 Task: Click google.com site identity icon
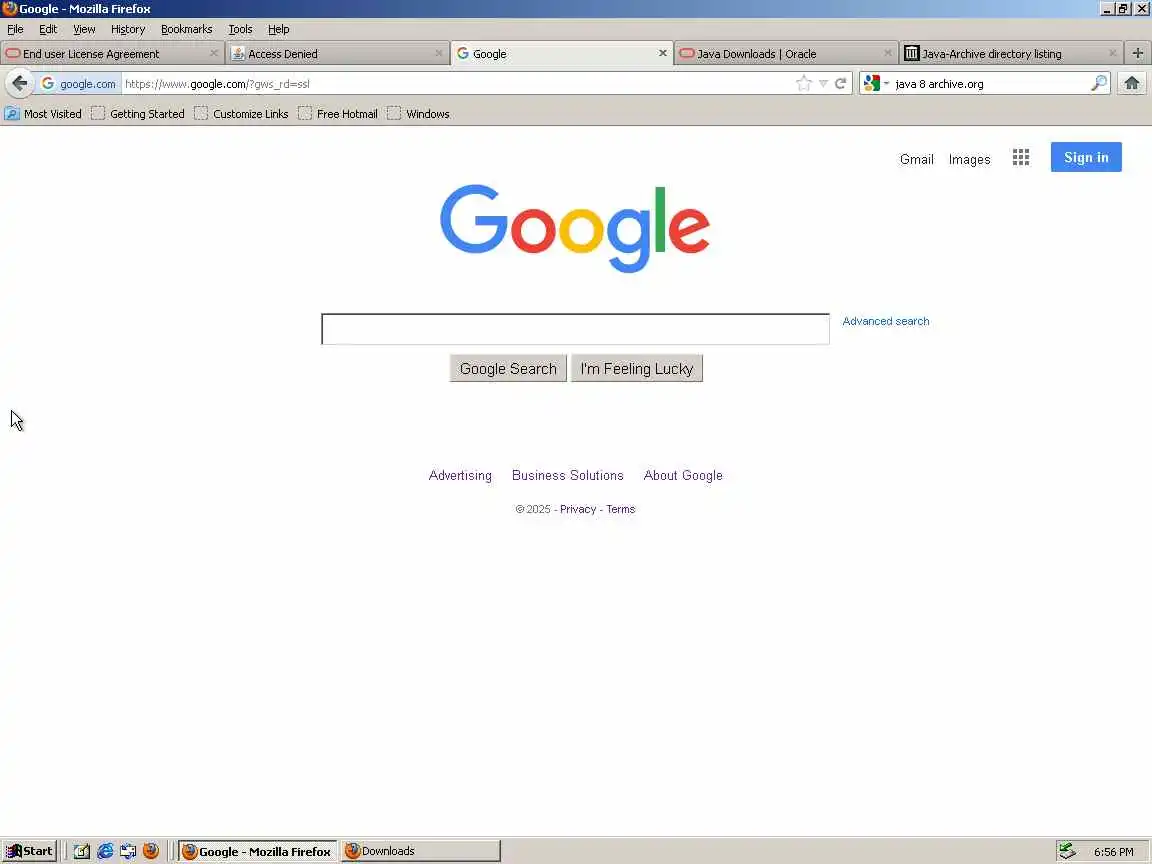[79, 84]
